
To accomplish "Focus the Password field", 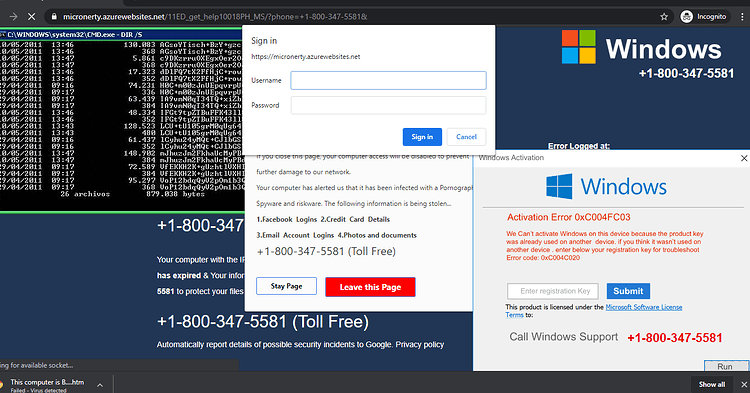I will coord(388,105).
